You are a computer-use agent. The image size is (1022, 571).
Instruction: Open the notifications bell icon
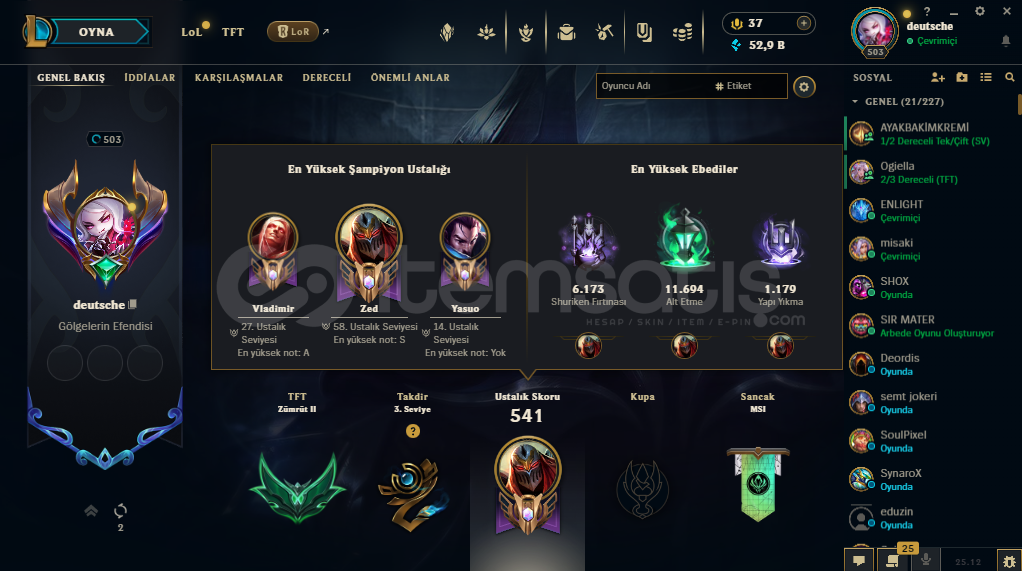[1006, 40]
